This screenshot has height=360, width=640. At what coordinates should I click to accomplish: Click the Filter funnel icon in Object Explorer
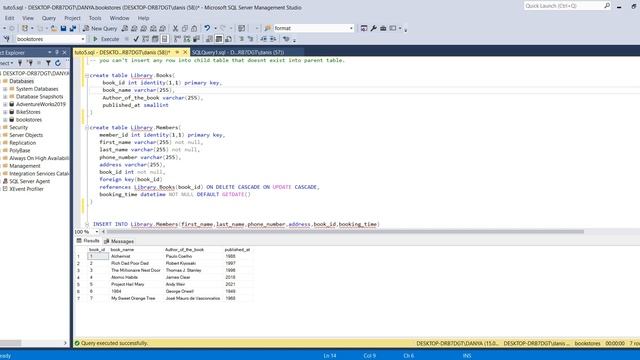[x=48, y=63]
